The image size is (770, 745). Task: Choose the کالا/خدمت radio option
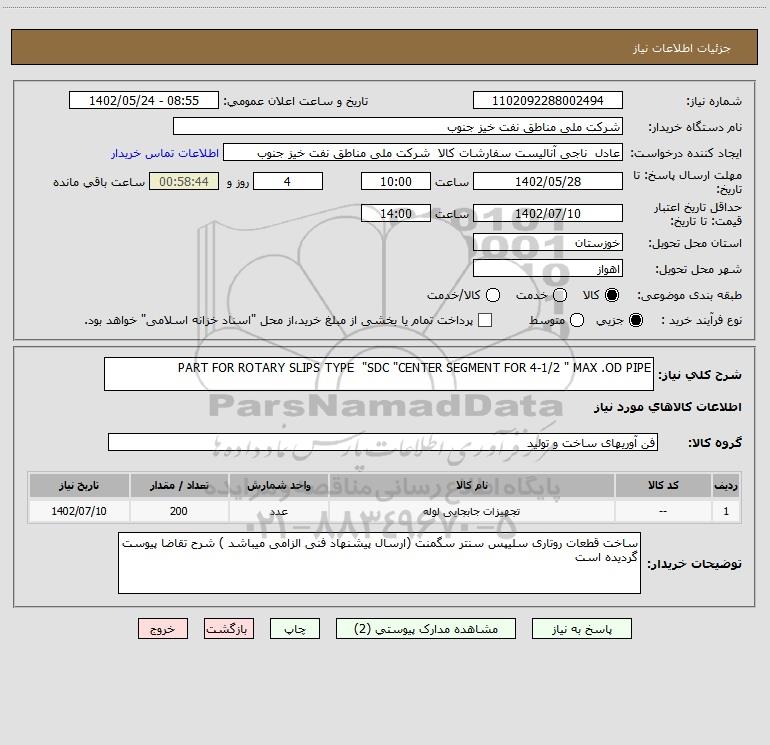[x=491, y=296]
